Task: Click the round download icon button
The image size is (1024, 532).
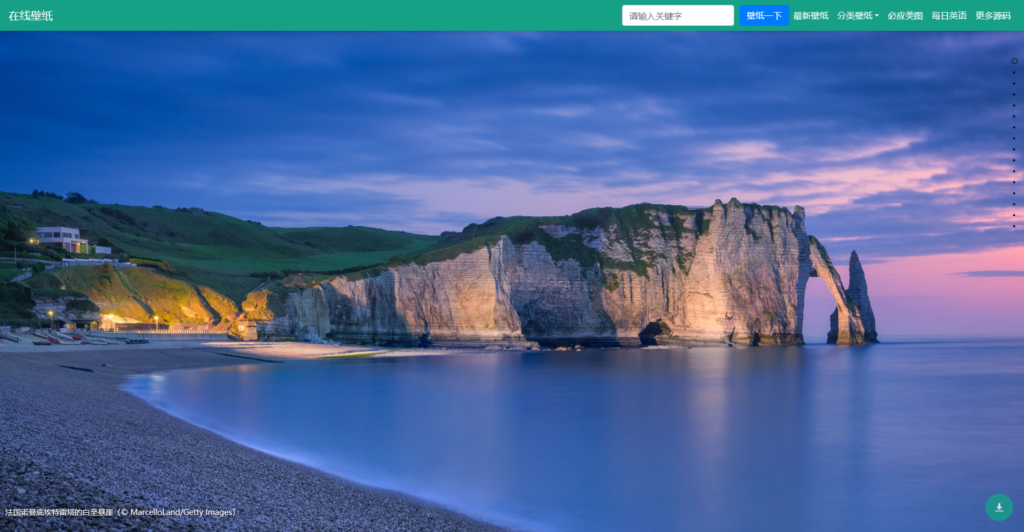Action: (999, 507)
